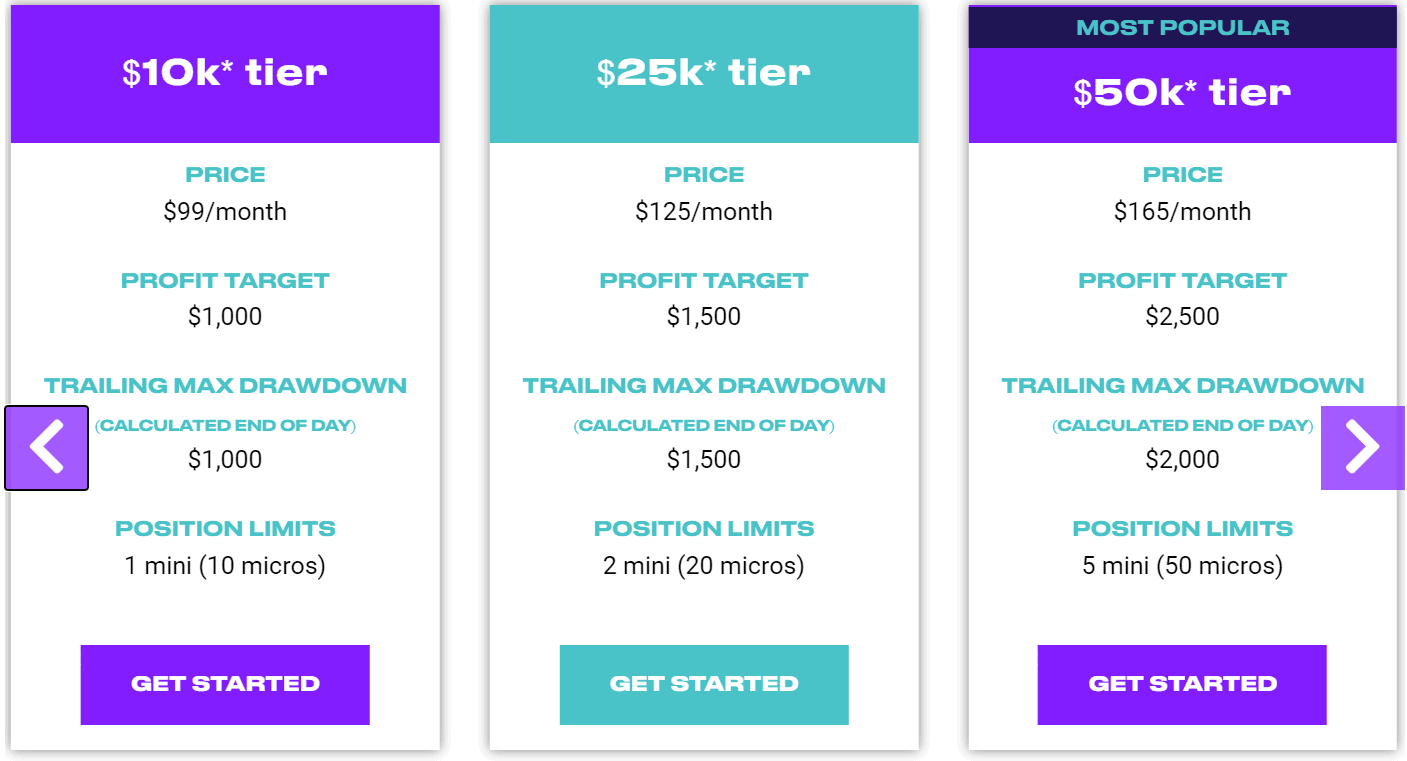This screenshot has height=761, width=1407.
Task: Click the left carousel navigation arrow
Action: click(x=46, y=448)
